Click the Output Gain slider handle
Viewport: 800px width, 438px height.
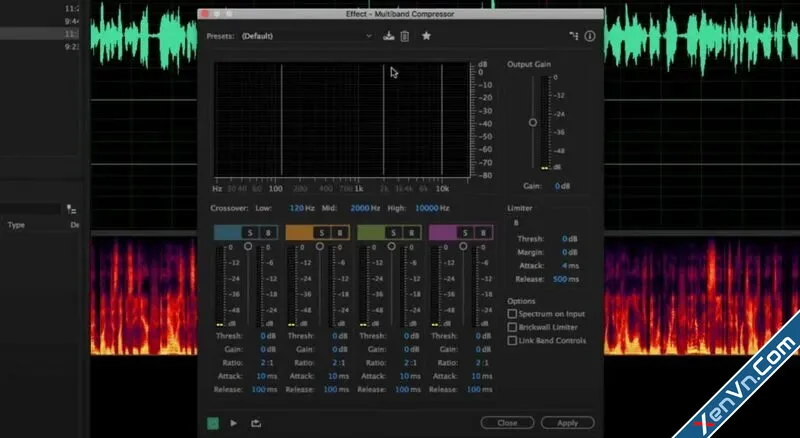click(x=533, y=123)
